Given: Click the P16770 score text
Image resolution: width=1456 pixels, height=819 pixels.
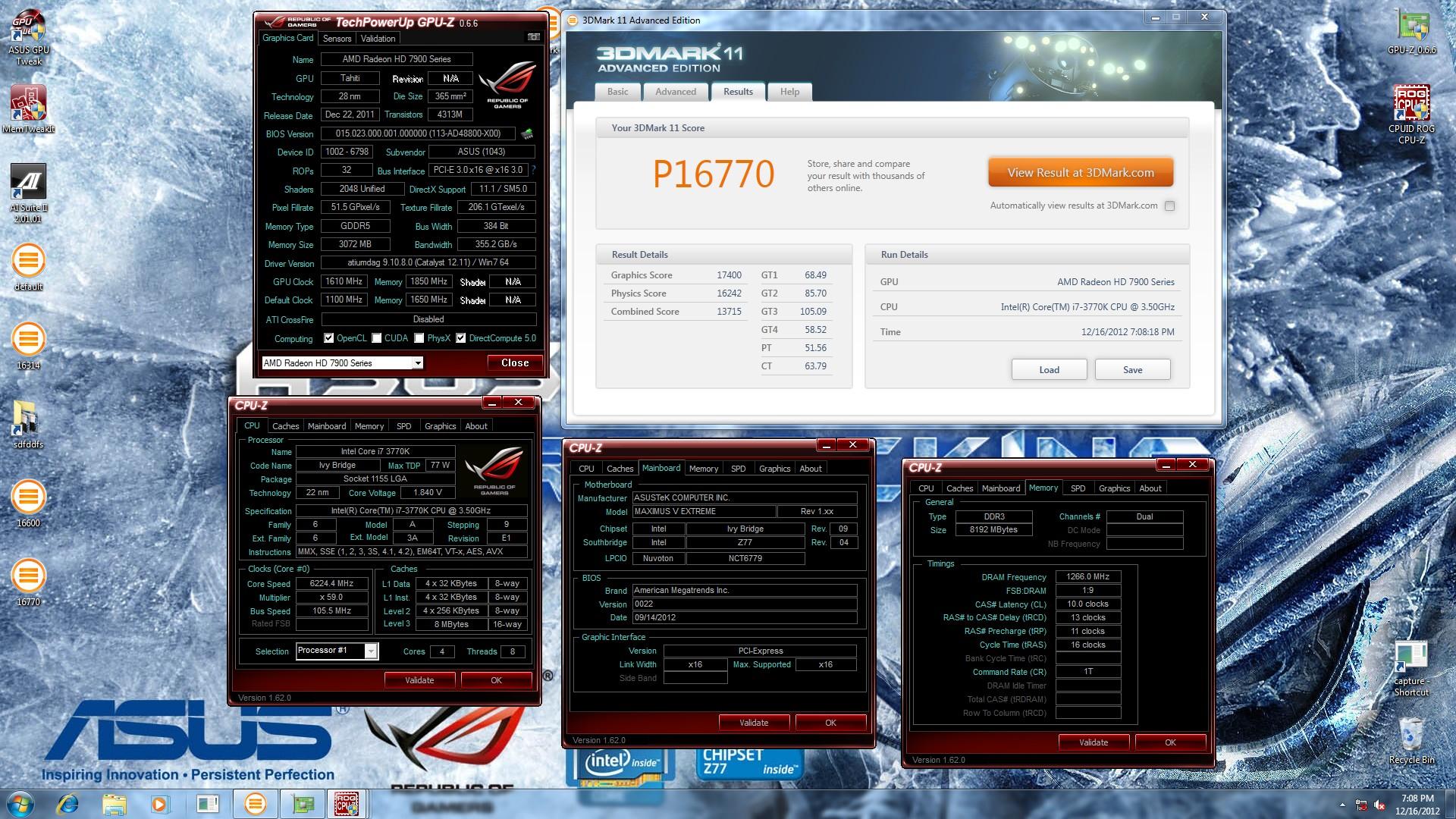Looking at the screenshot, I should [714, 174].
